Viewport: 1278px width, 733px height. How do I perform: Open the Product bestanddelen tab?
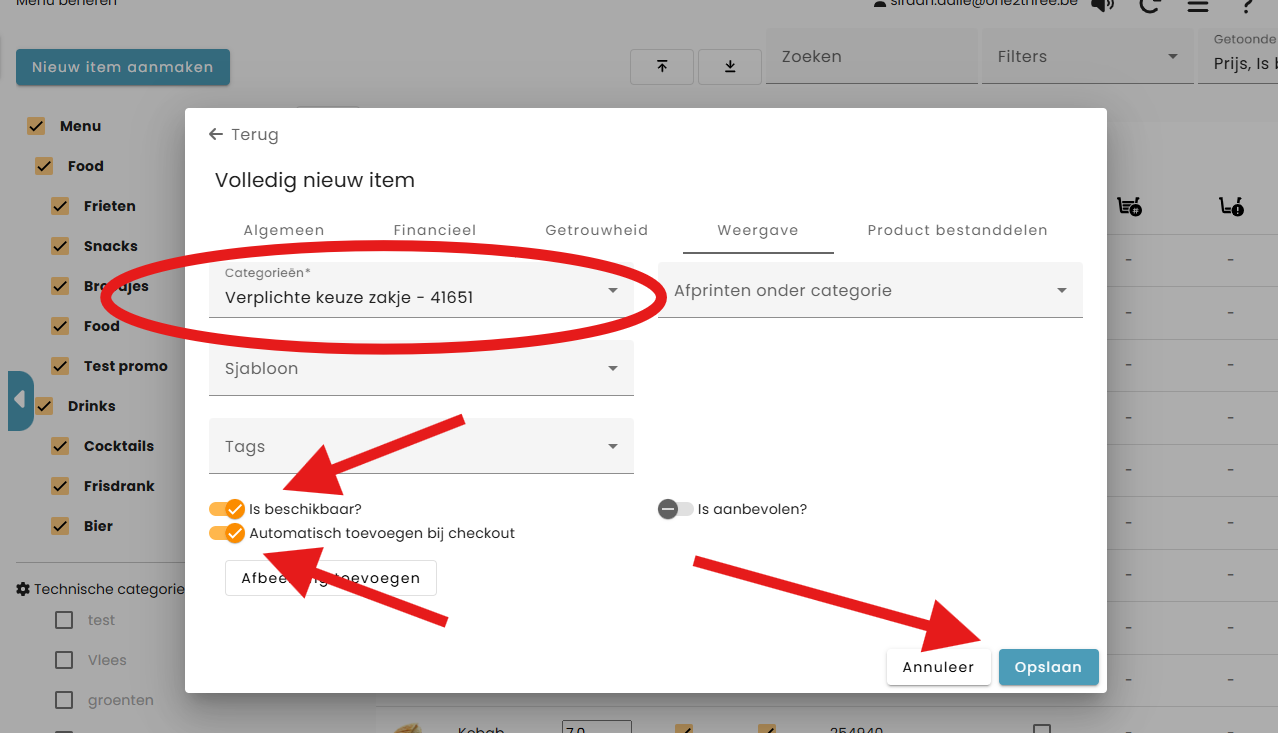957,230
